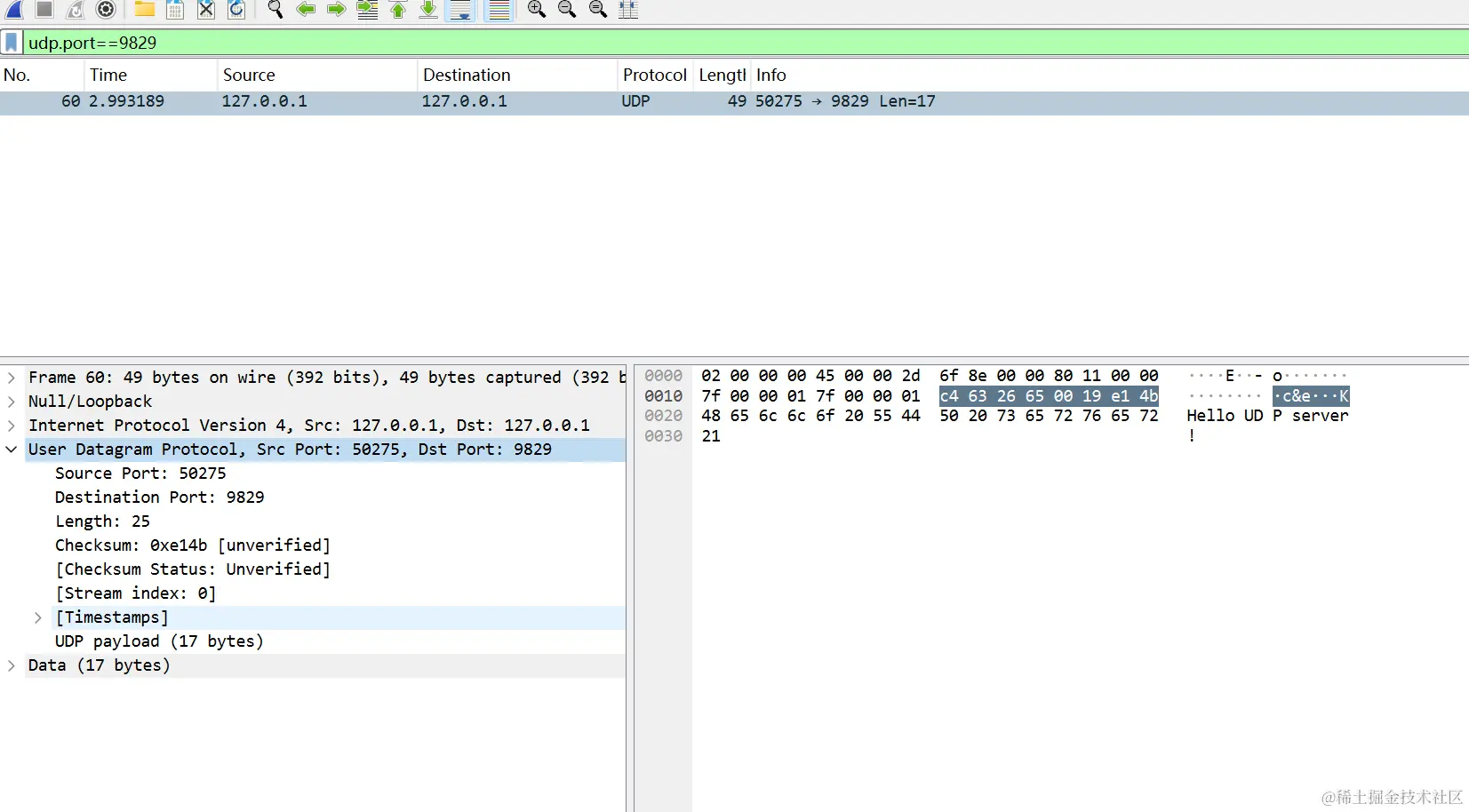Jump to first packet up arrow icon

click(398, 9)
